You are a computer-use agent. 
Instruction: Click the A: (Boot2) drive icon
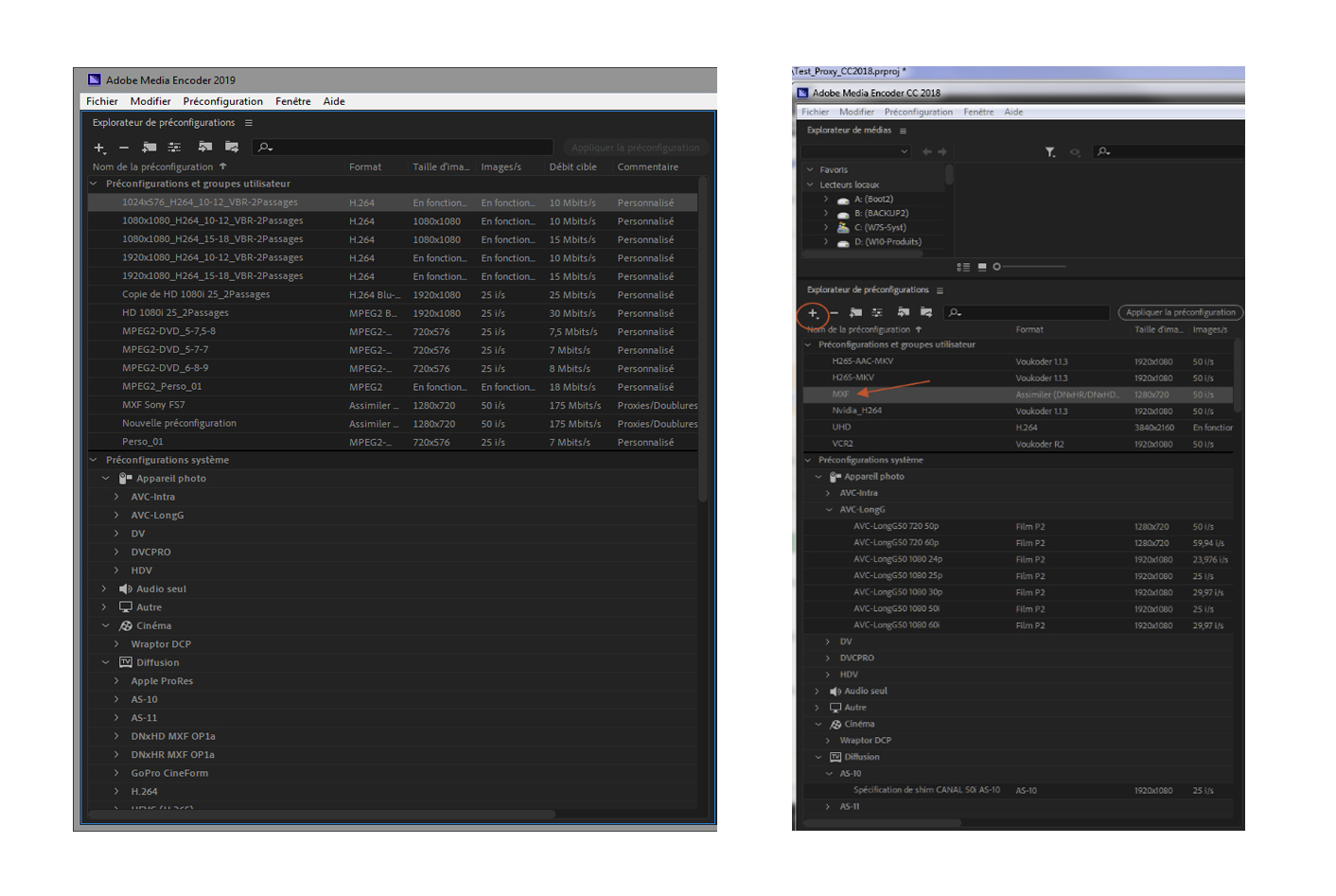[843, 201]
